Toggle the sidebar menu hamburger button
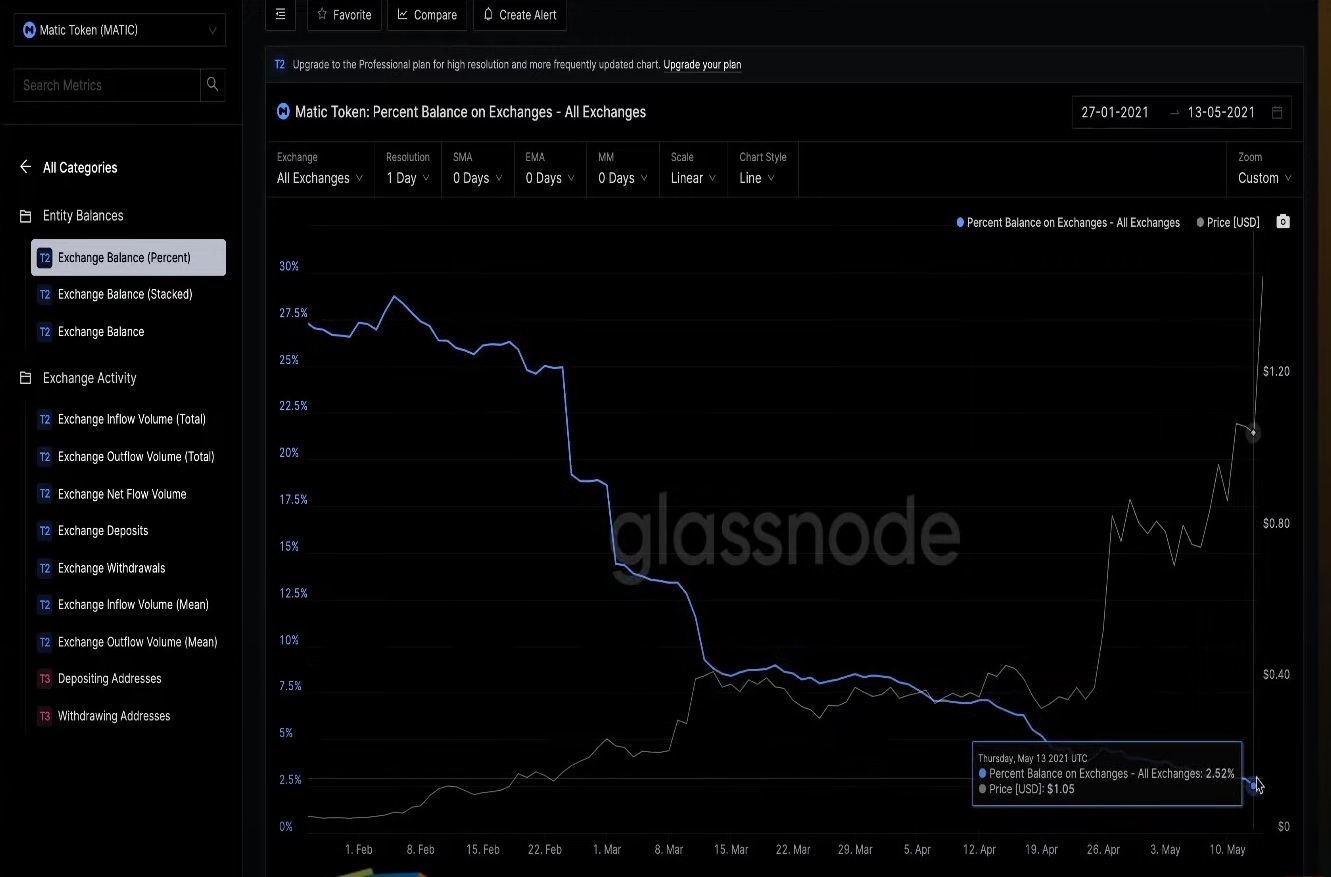Image resolution: width=1331 pixels, height=877 pixels. pyautogui.click(x=281, y=14)
